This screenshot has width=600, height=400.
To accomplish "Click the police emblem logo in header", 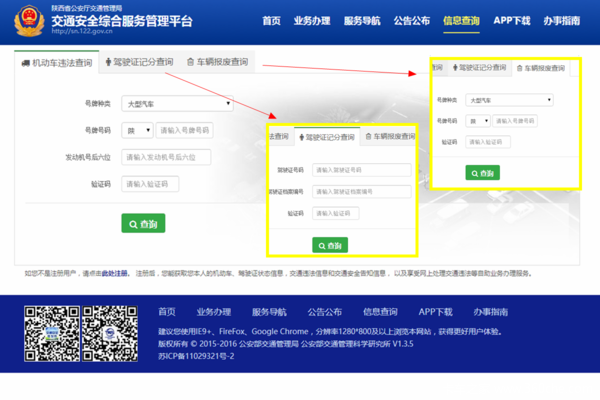I will [x=29, y=21].
